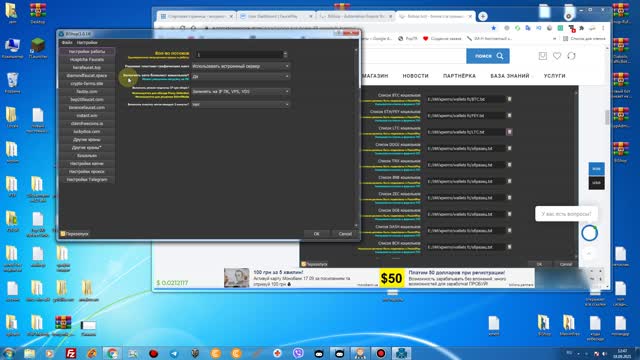Click the bookmark star icon in address bar
The width and height of the screenshot is (640, 360).
pyautogui.click(x=494, y=28)
